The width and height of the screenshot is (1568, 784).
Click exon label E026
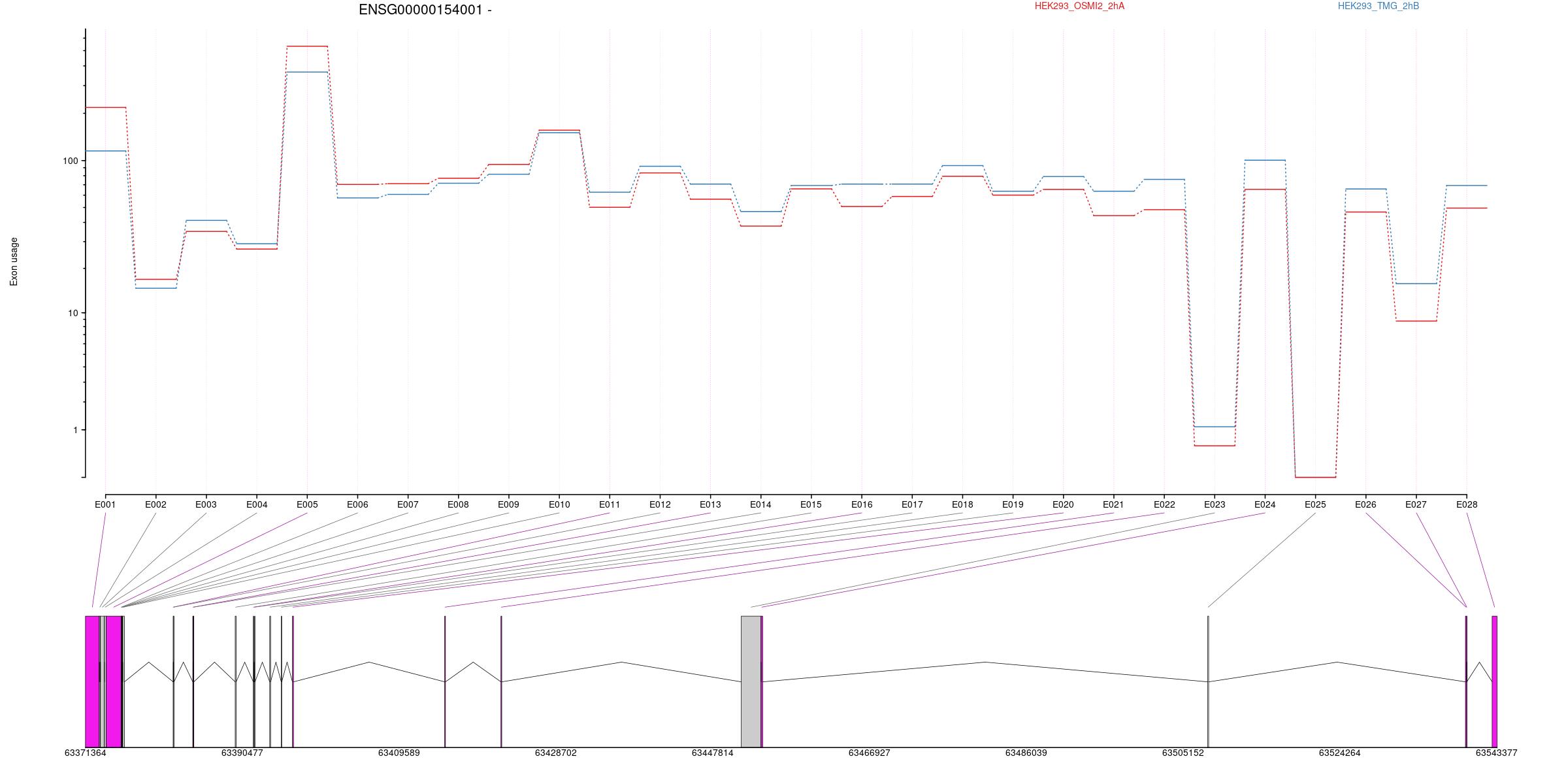click(1365, 504)
